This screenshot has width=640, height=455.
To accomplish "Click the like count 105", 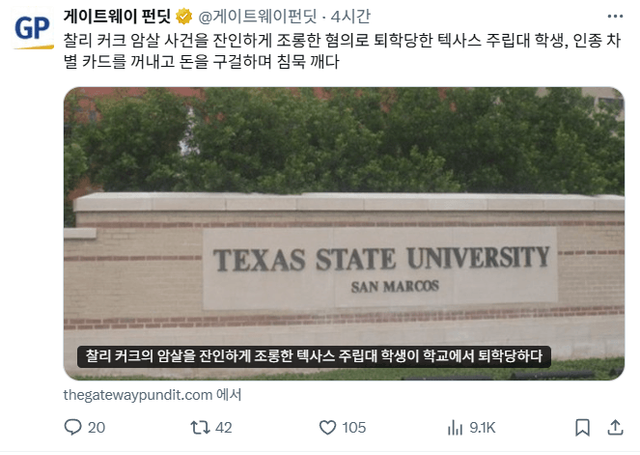I will (354, 428).
